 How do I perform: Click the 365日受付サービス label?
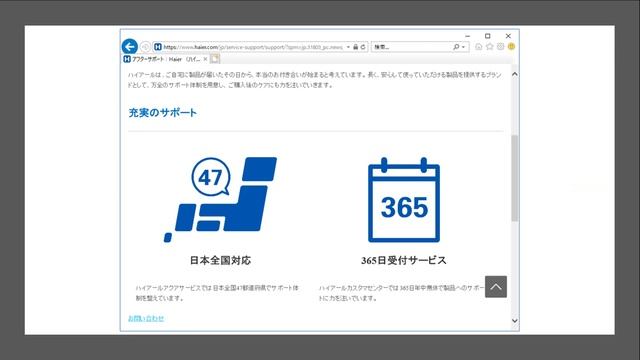(x=404, y=260)
